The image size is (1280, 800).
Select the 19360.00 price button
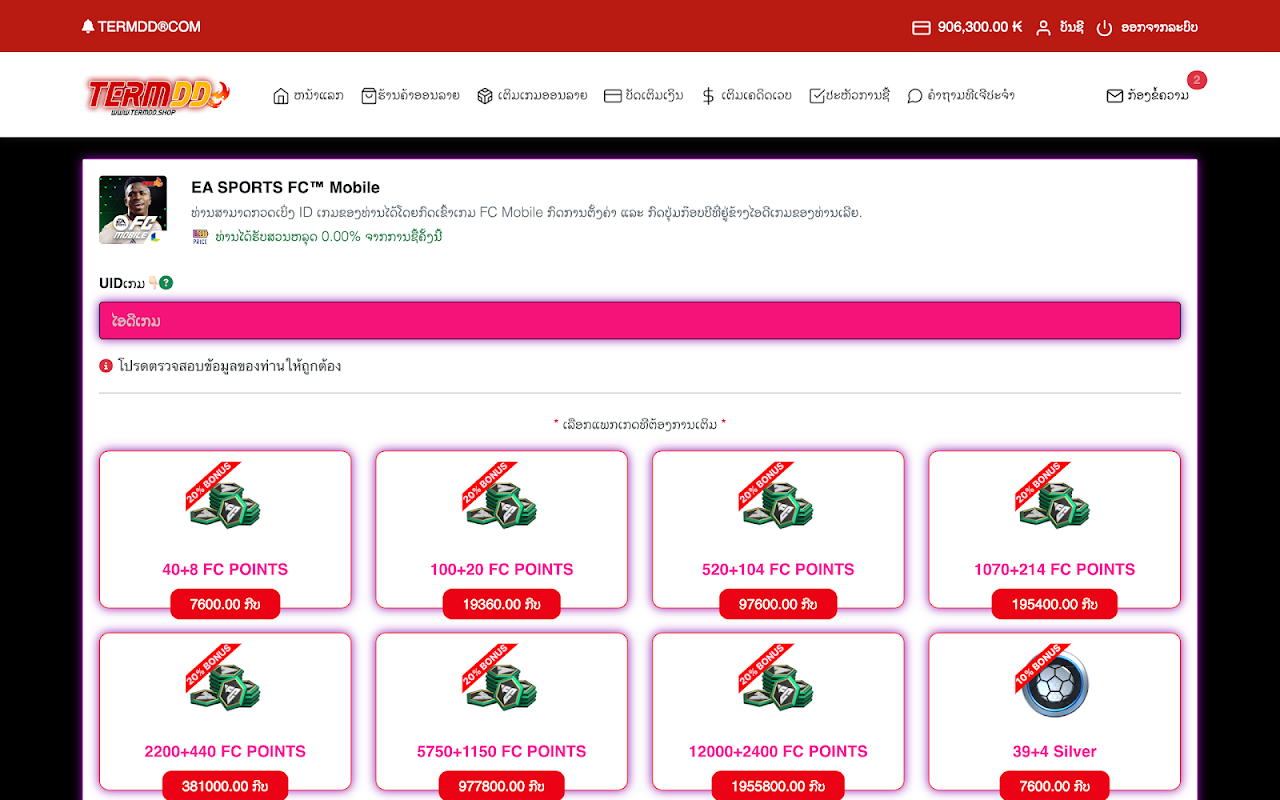click(x=501, y=604)
